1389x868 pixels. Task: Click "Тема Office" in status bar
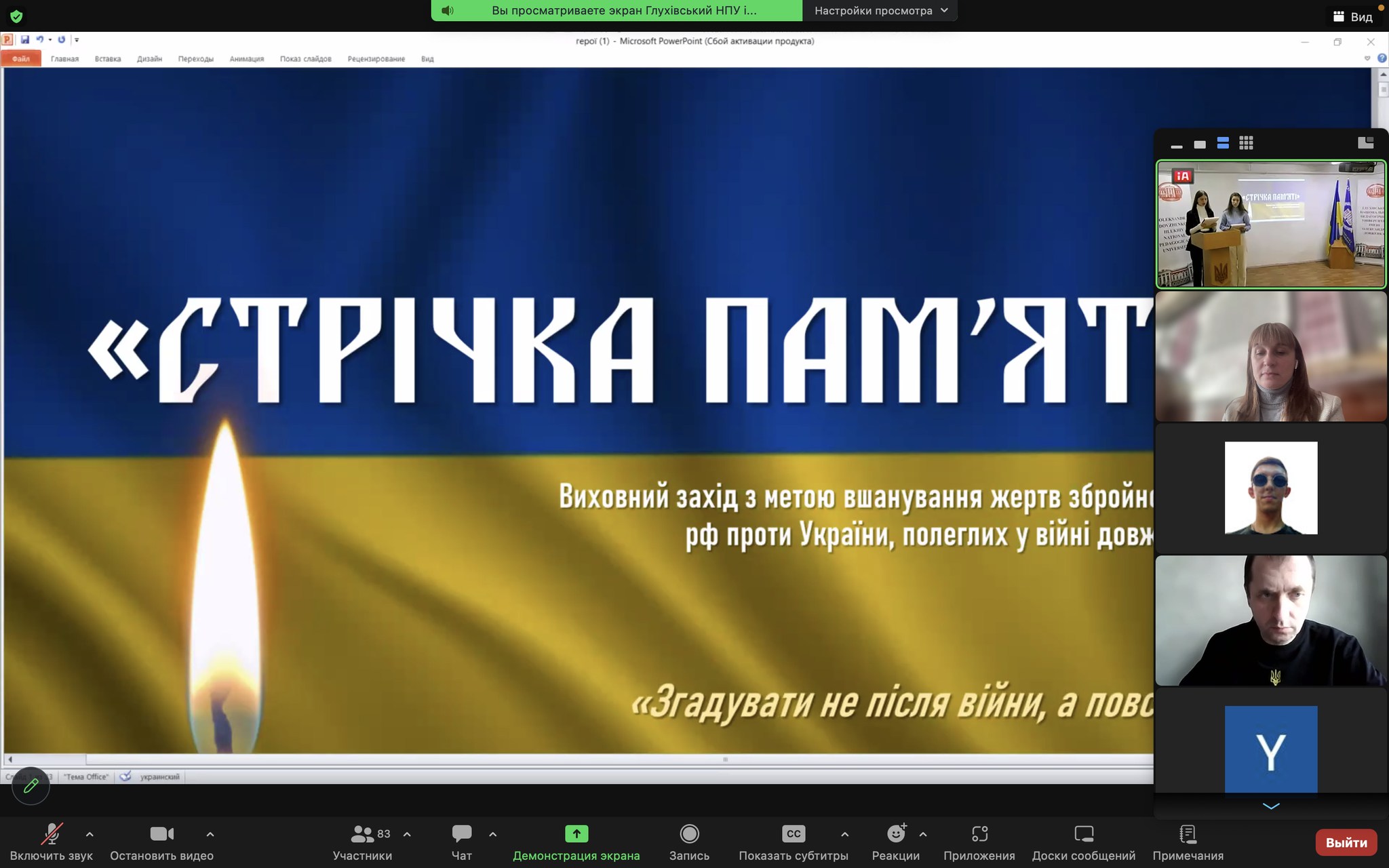click(x=87, y=777)
